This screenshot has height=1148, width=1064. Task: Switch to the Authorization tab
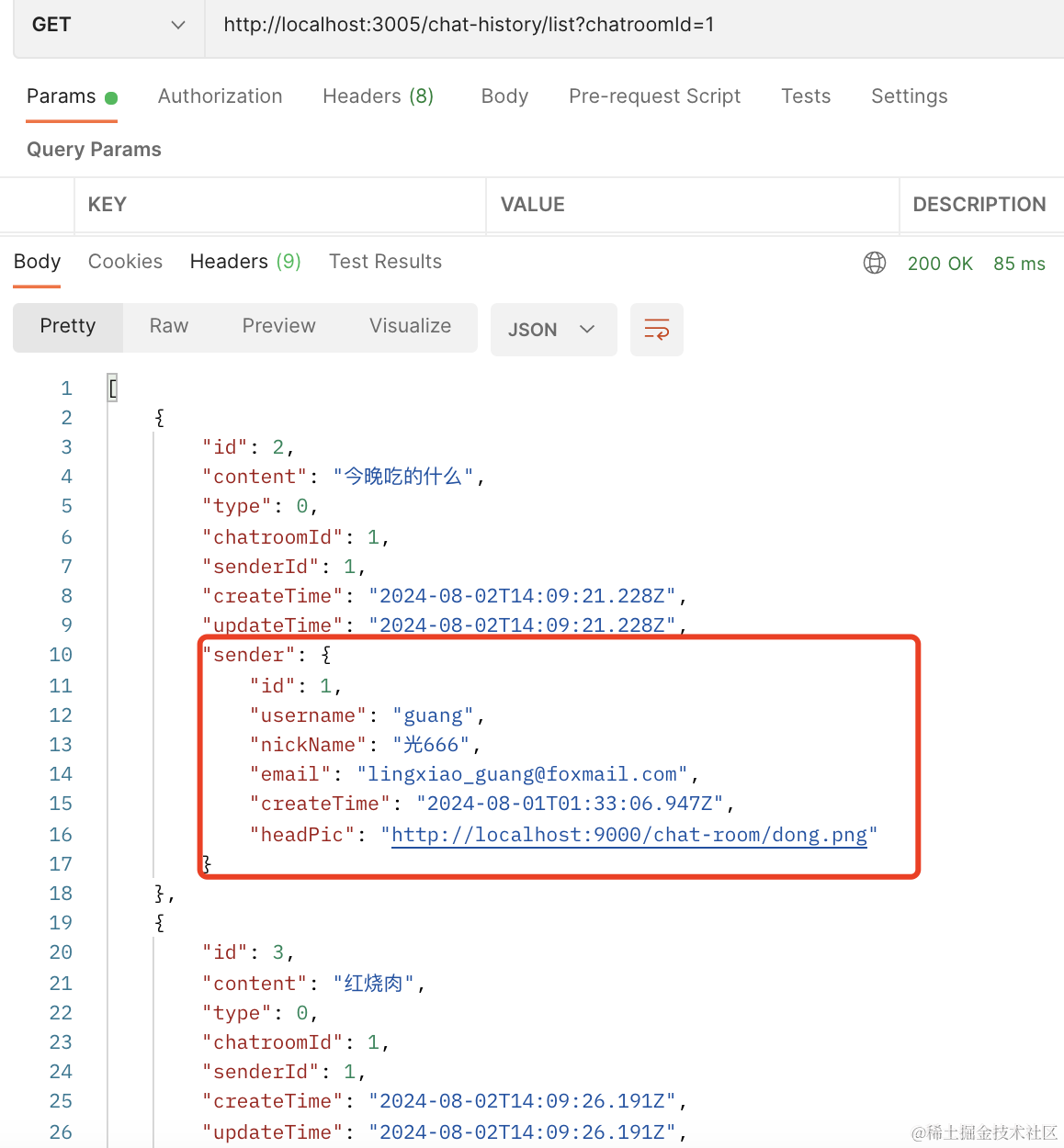coord(221,96)
